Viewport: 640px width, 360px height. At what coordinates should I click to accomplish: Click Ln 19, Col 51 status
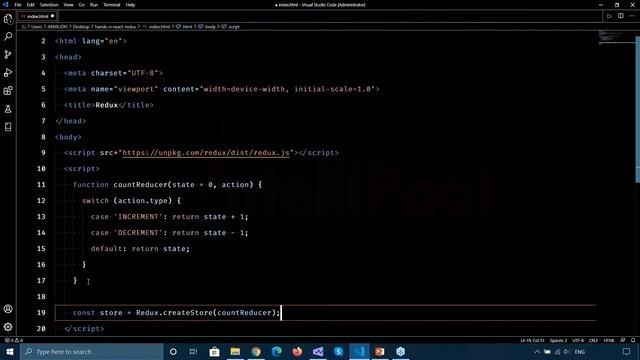(532, 340)
